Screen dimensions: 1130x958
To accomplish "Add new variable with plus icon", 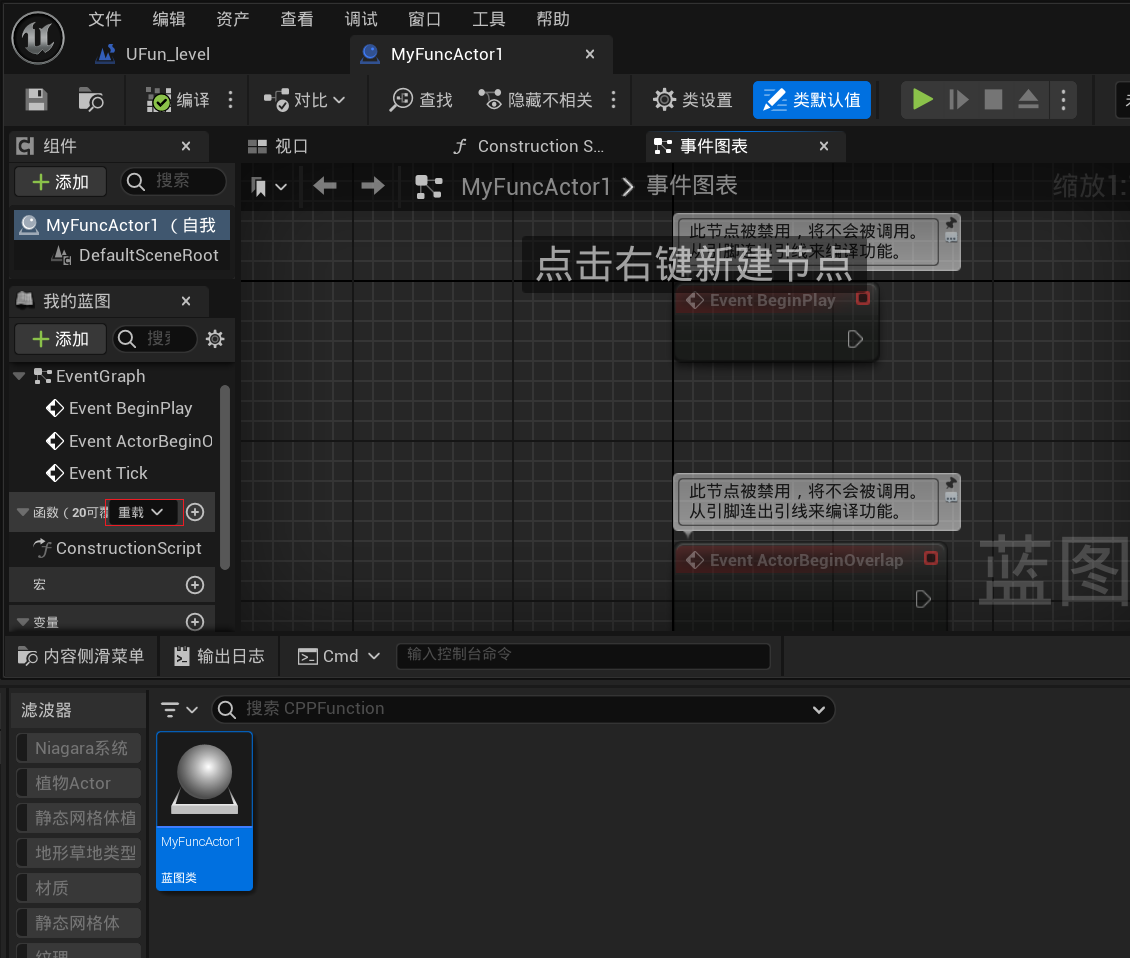I will click(195, 621).
